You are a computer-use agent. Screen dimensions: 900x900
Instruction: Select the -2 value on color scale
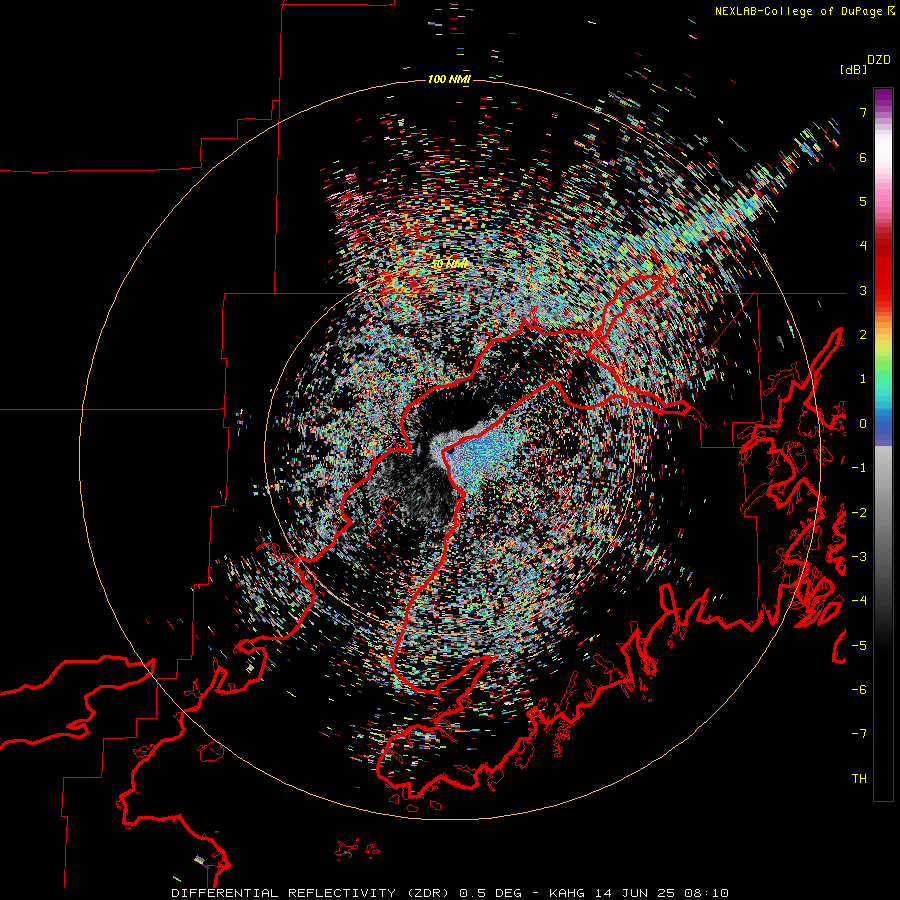click(x=859, y=513)
